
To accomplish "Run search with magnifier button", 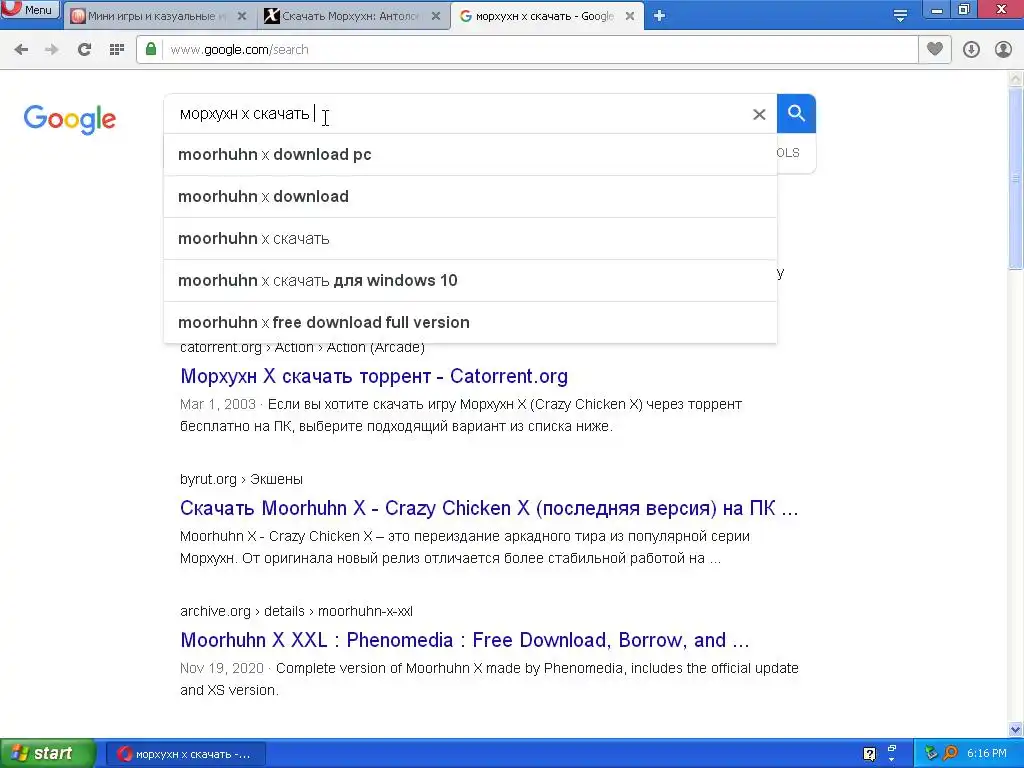I will click(x=796, y=114).
